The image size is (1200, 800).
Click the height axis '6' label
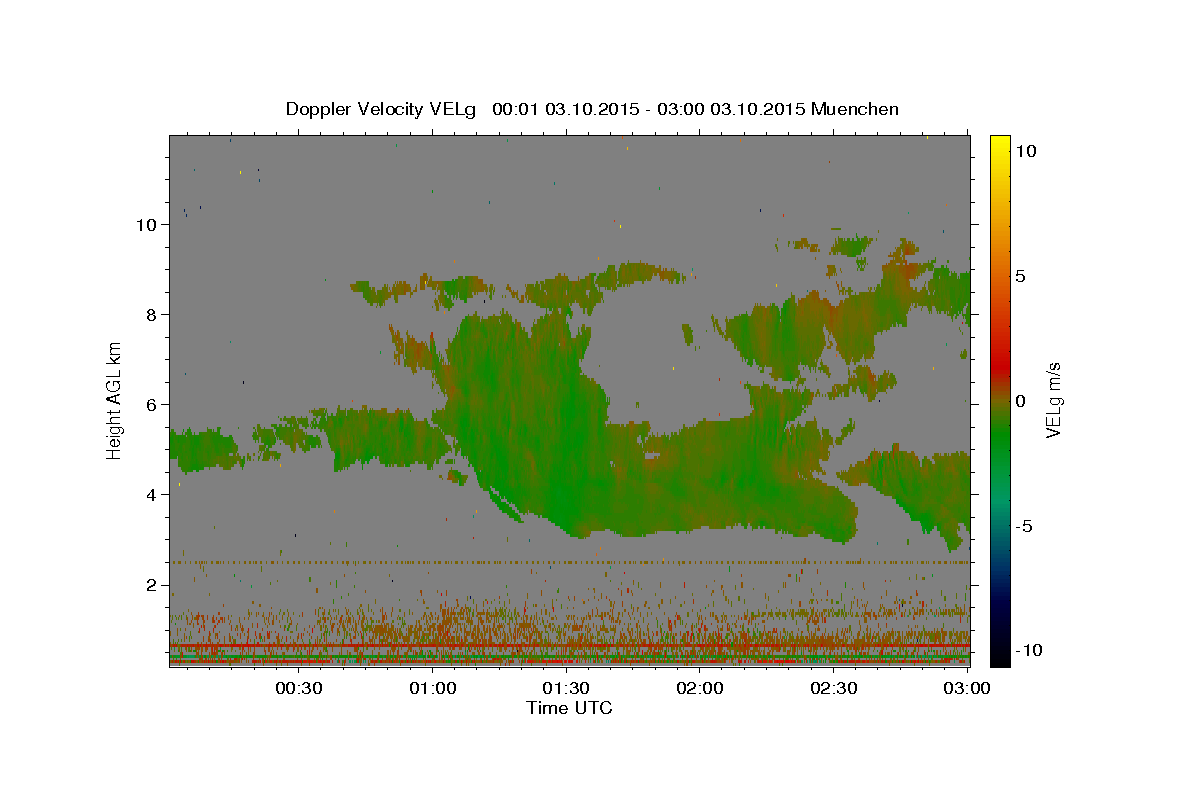point(153,405)
